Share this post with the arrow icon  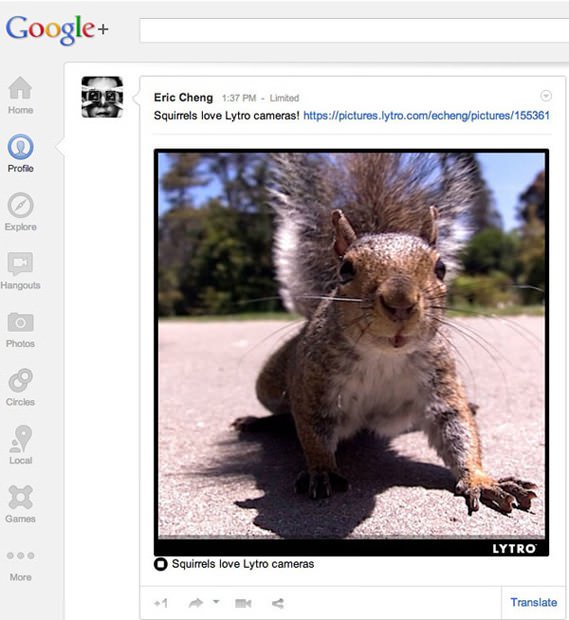[x=196, y=603]
